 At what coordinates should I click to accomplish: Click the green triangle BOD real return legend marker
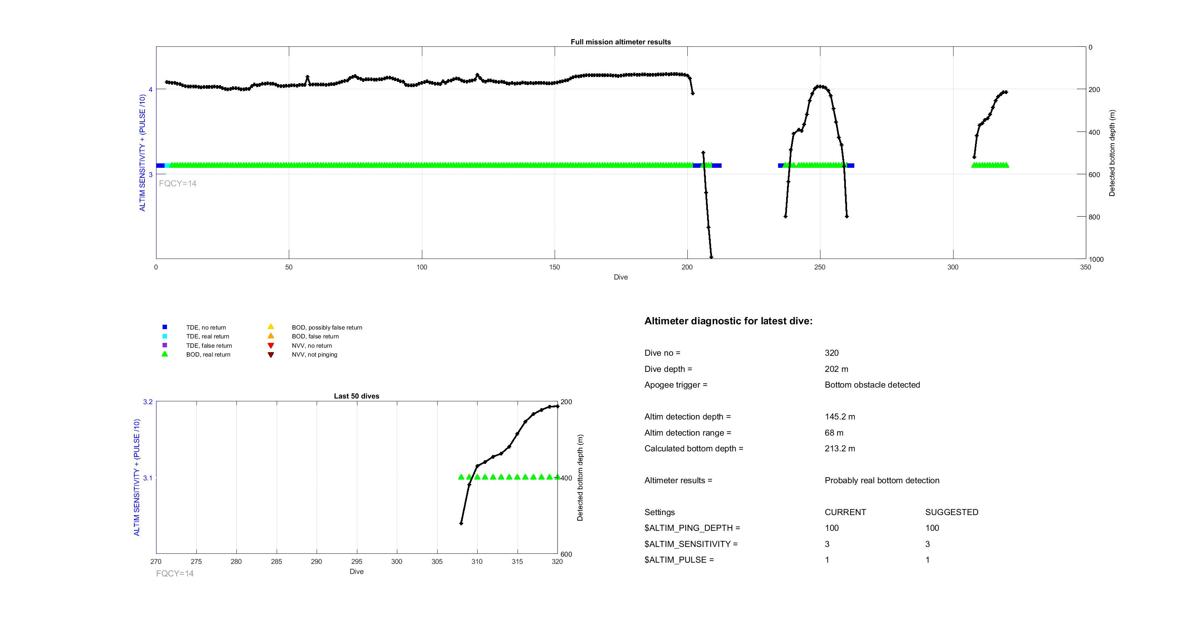(x=164, y=354)
